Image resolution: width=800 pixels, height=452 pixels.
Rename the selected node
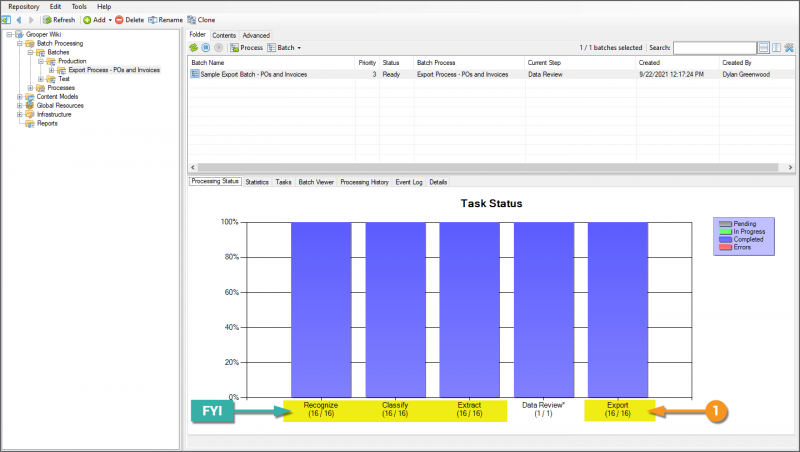point(165,20)
